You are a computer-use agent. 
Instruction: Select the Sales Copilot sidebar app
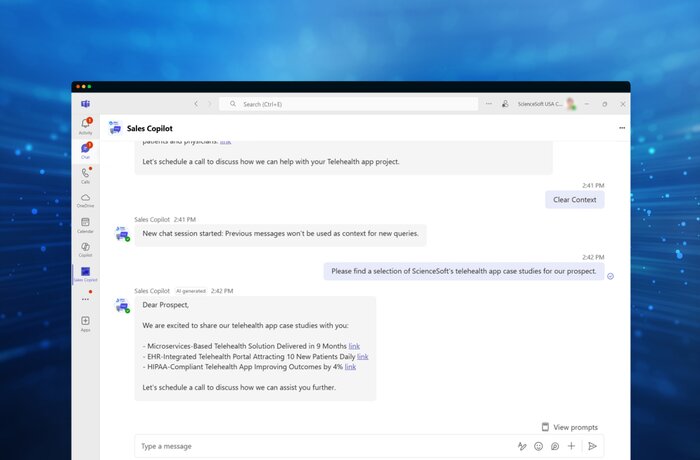pos(85,274)
